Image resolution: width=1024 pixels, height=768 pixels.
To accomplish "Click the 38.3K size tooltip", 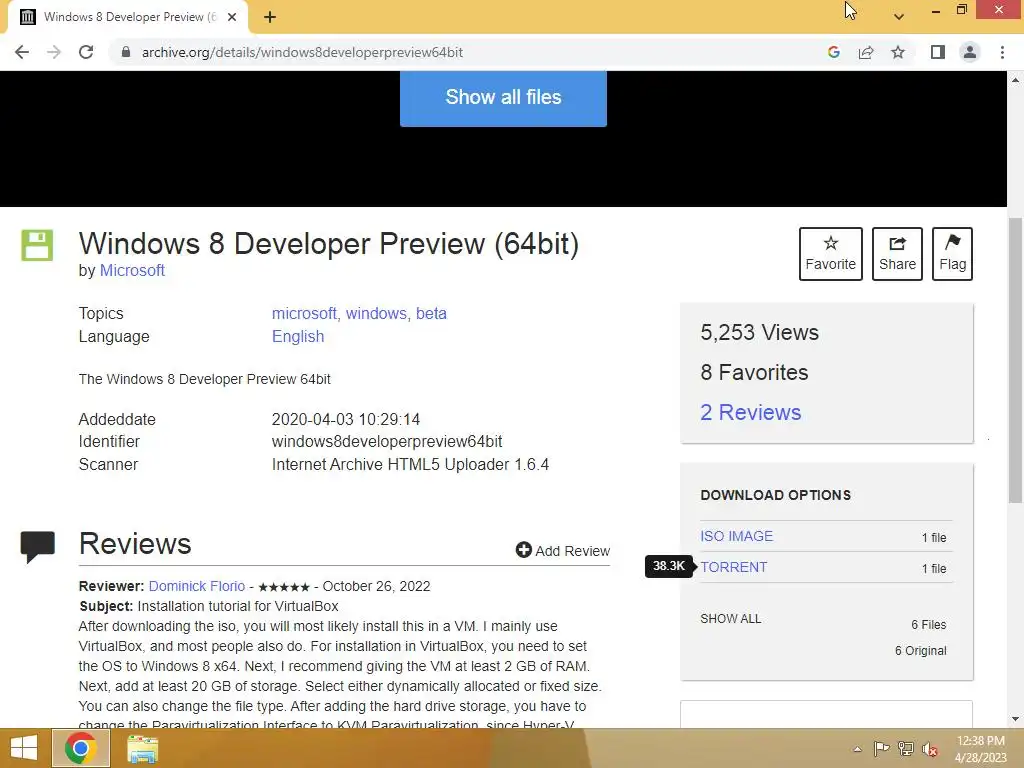I will 669,566.
